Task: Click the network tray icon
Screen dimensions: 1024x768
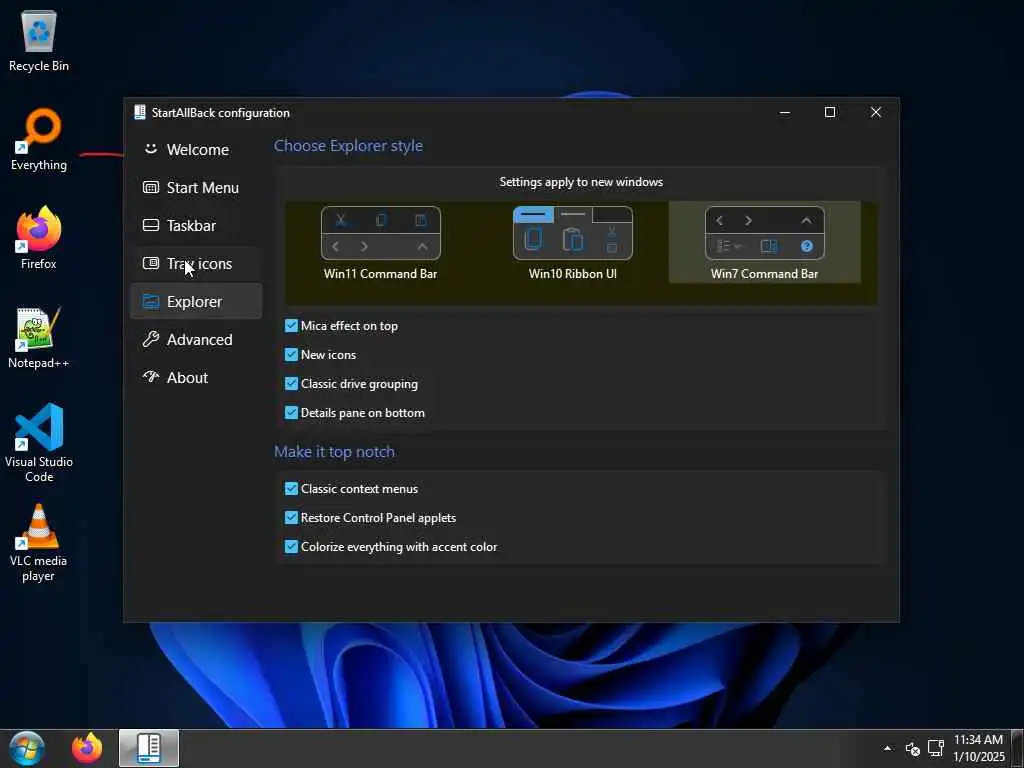Action: coord(936,748)
